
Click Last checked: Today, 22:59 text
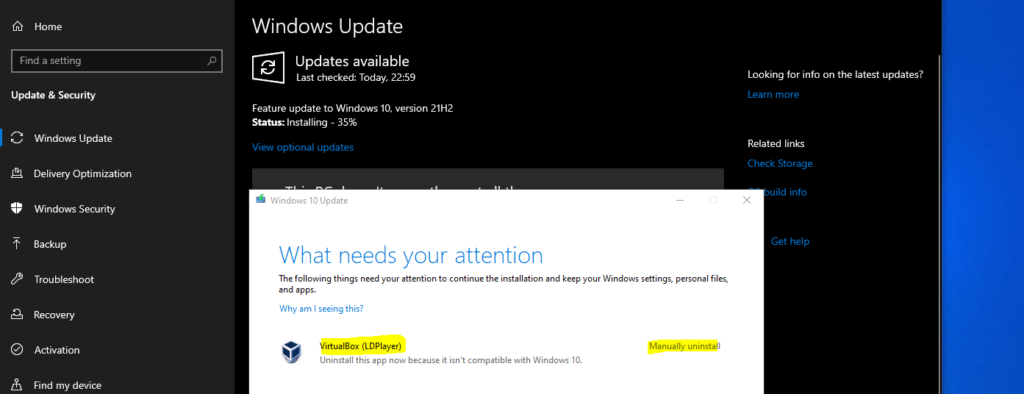coord(356,77)
